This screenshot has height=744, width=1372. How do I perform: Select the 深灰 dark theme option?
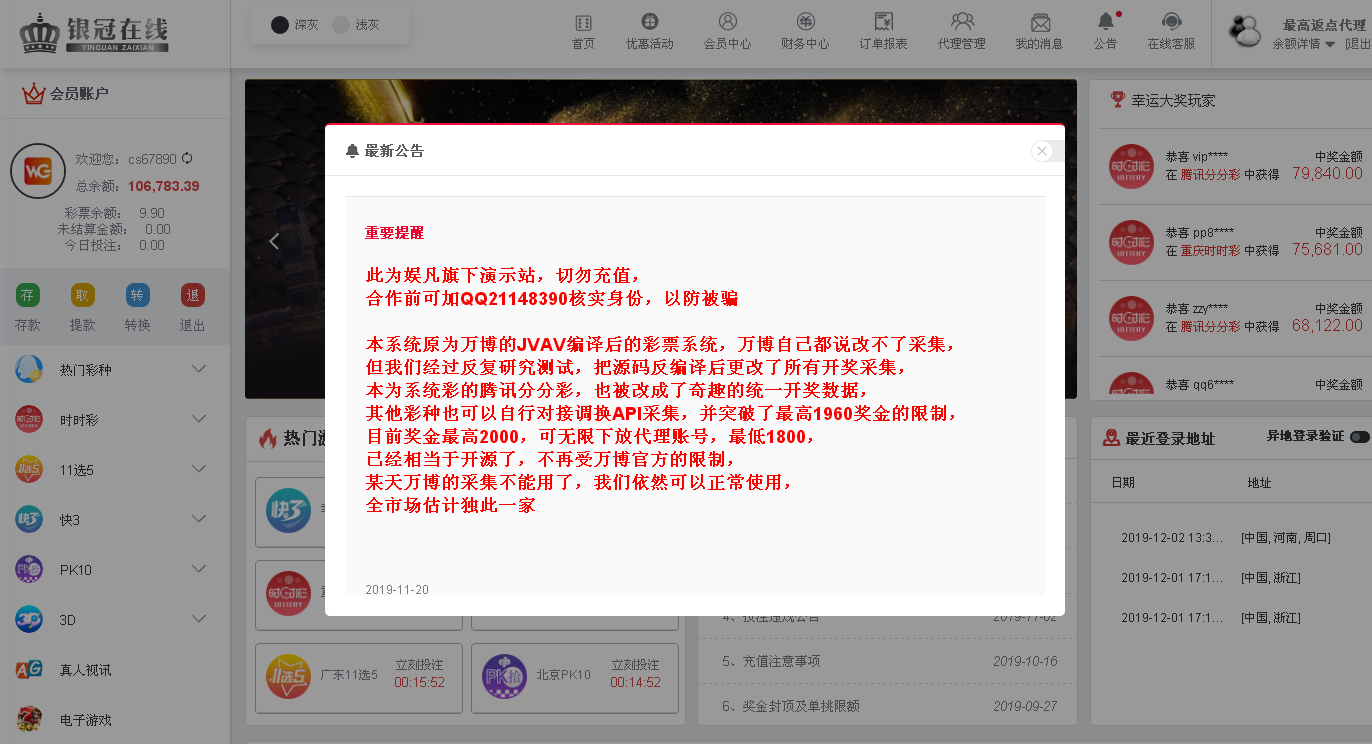tap(295, 25)
